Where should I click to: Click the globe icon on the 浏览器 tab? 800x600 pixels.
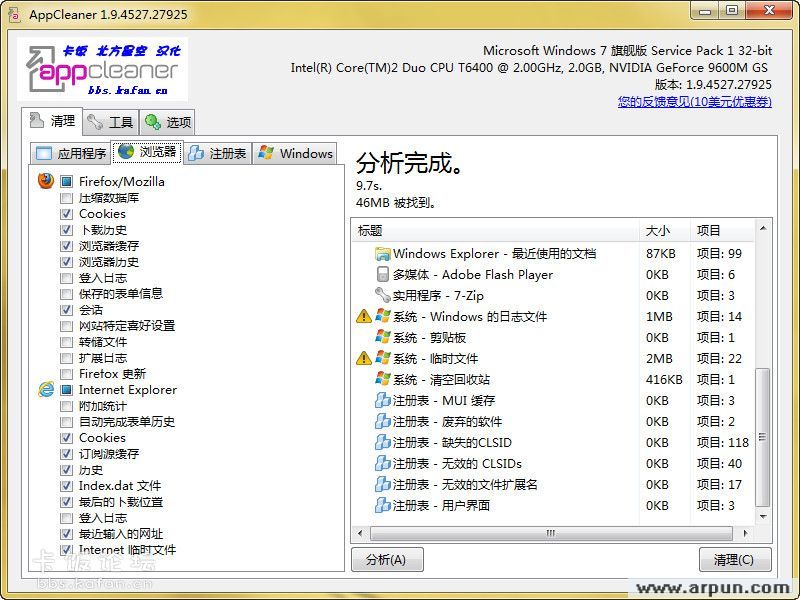coord(124,153)
